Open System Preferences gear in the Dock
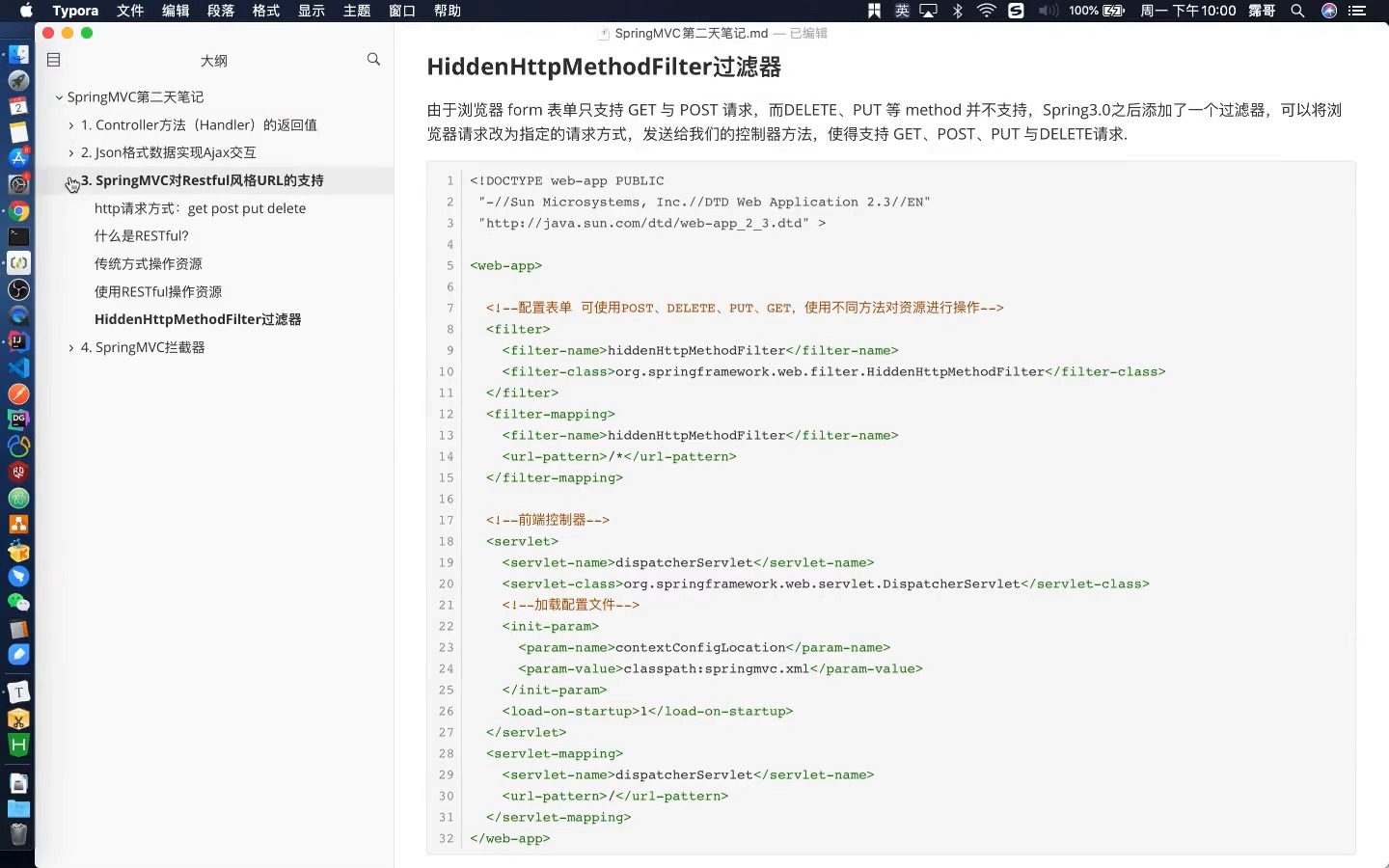This screenshot has height=868, width=1389. click(18, 185)
